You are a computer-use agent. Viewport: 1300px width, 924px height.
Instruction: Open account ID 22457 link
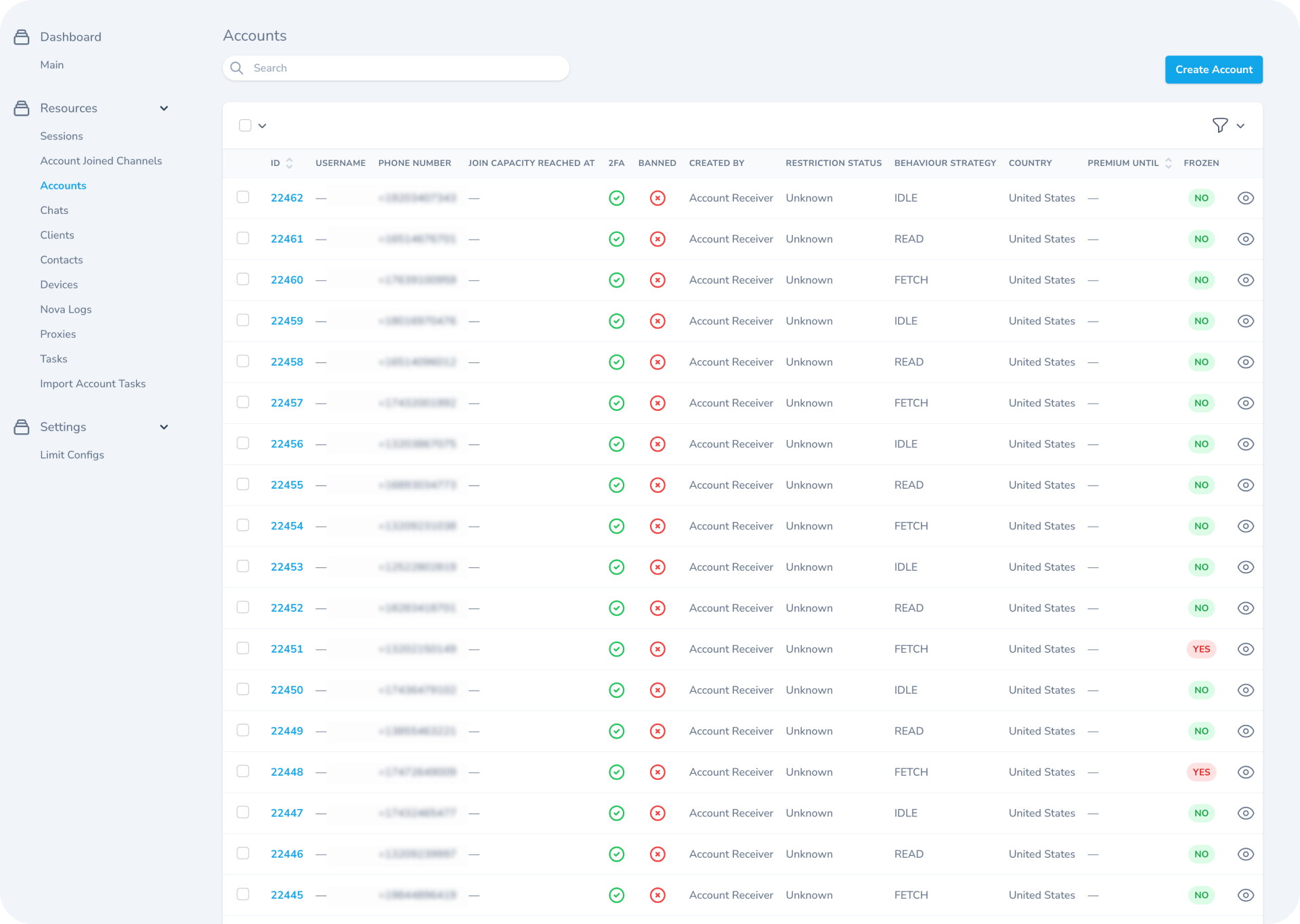[287, 403]
